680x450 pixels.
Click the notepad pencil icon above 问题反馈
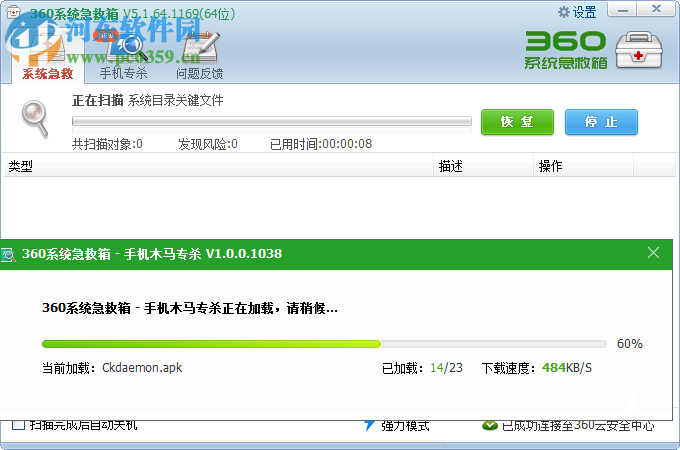tap(202, 46)
